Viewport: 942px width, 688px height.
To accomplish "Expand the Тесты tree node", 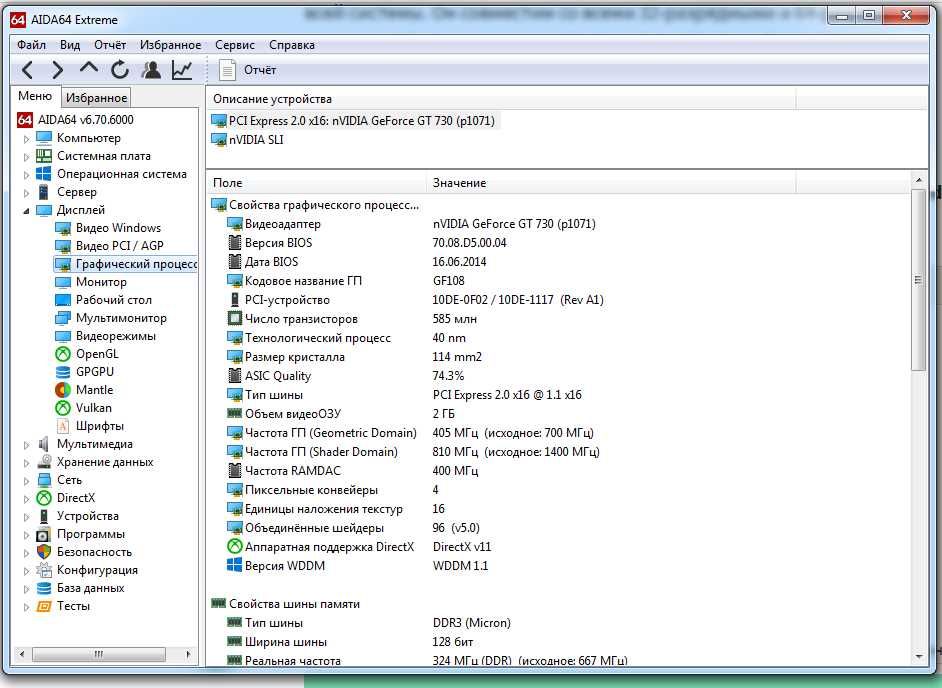I will click(26, 607).
